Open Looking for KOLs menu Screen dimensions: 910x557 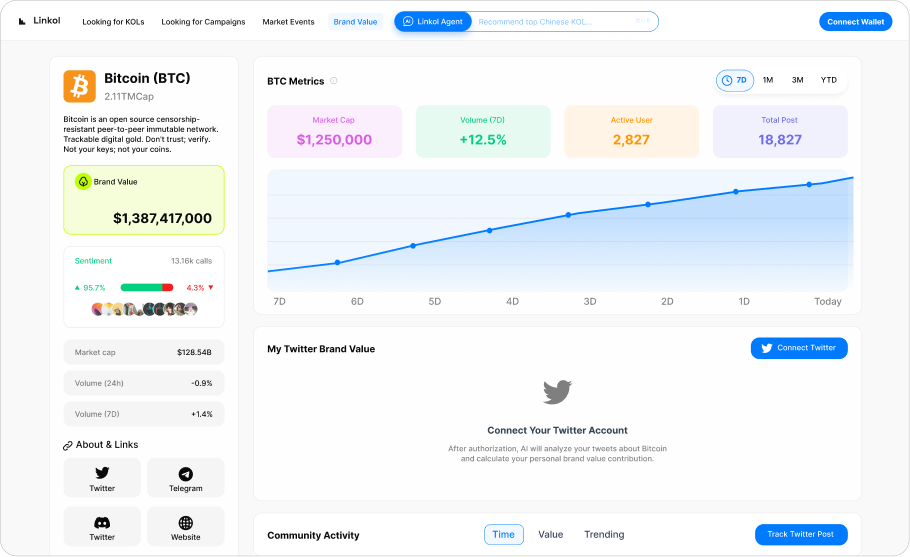pyautogui.click(x=113, y=22)
